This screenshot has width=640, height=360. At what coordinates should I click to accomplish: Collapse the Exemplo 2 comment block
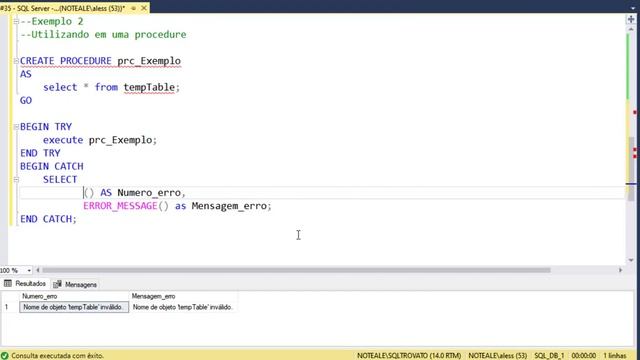pos(16,22)
